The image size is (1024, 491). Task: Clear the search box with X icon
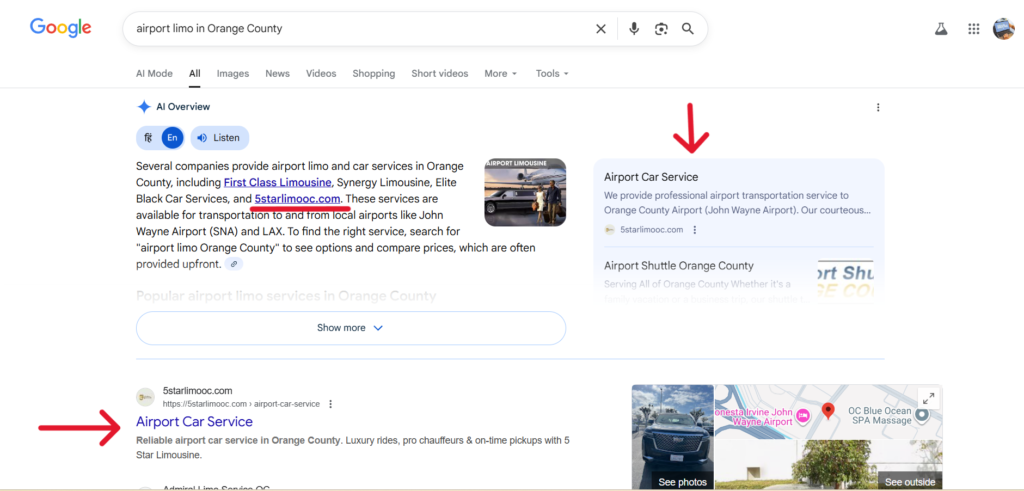tap(601, 29)
